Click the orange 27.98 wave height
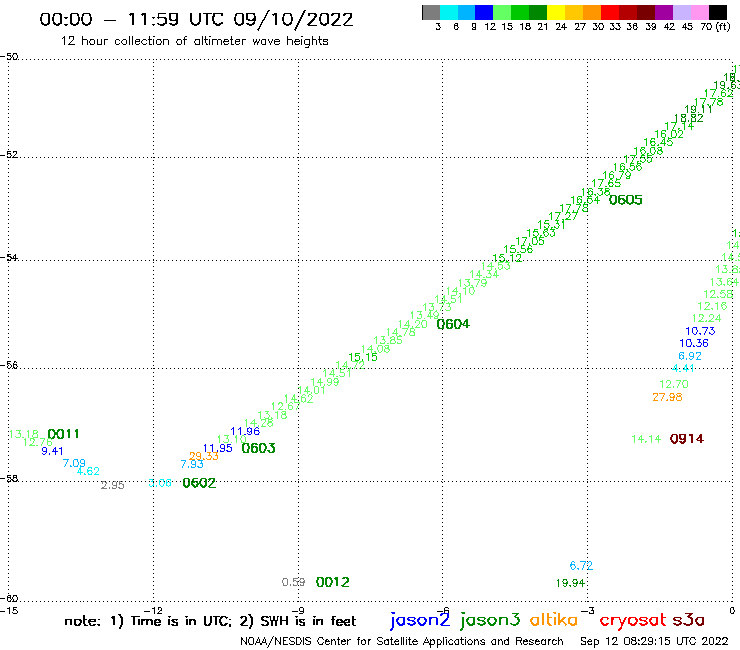 point(667,397)
